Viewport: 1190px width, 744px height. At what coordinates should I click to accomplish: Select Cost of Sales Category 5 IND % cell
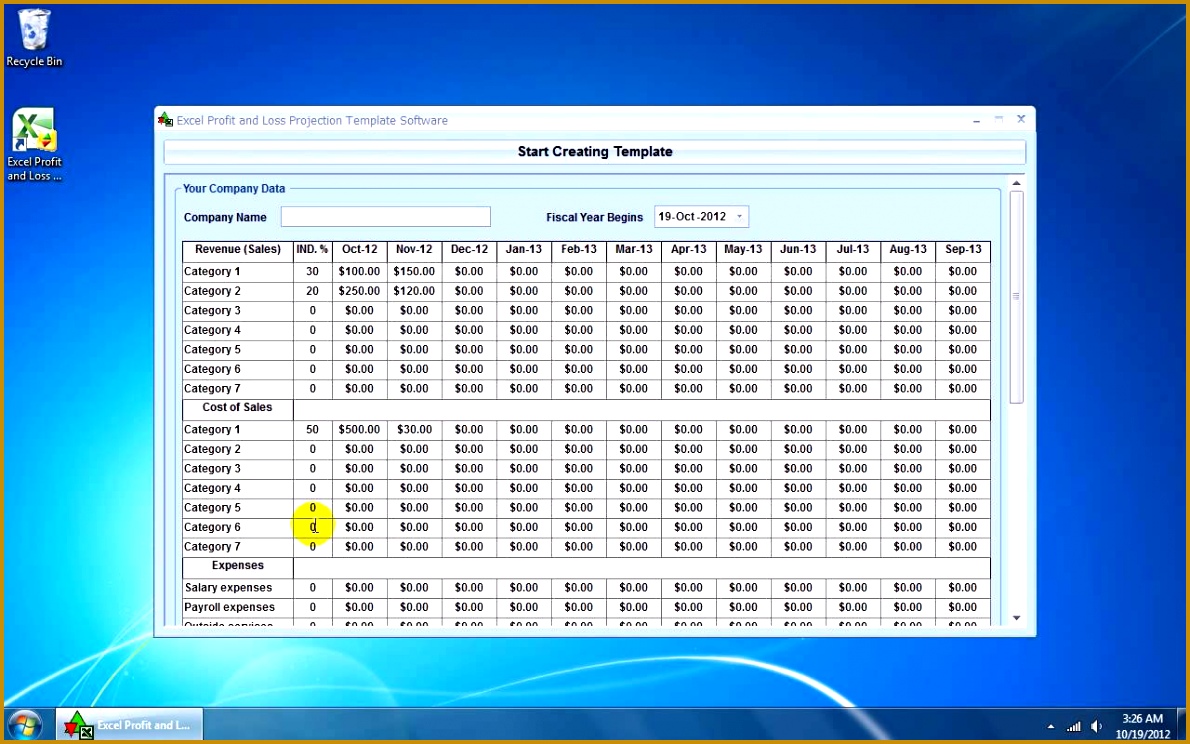pos(313,507)
